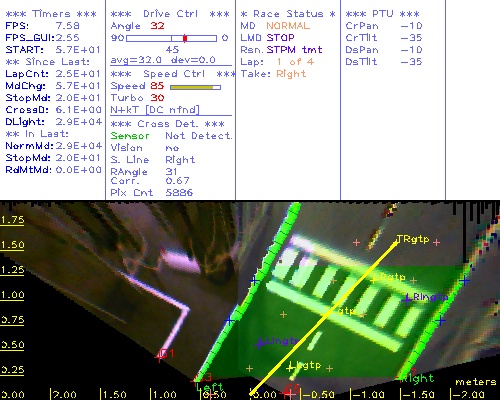Click the yellow Speed progress bar
This screenshot has width=500, height=400.
coord(195,87)
